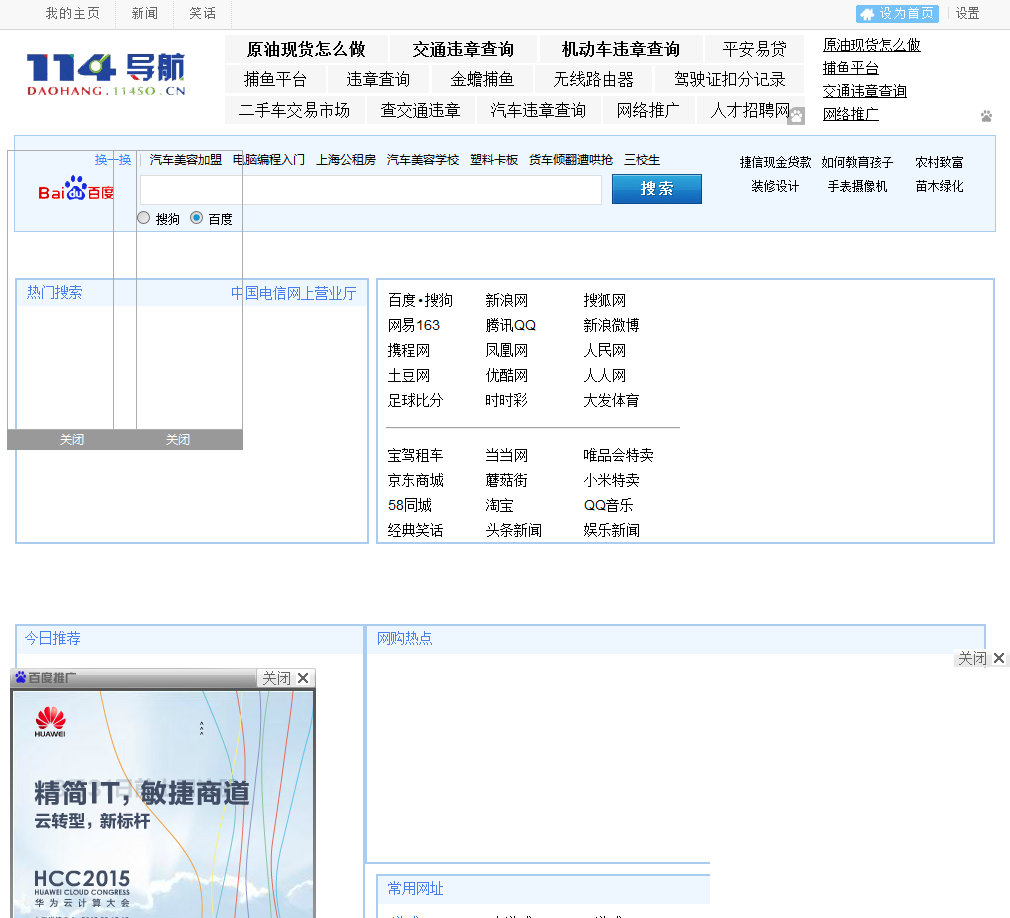Click the 塑料卡板 hot keyword
This screenshot has height=918, width=1010.
coord(494,160)
